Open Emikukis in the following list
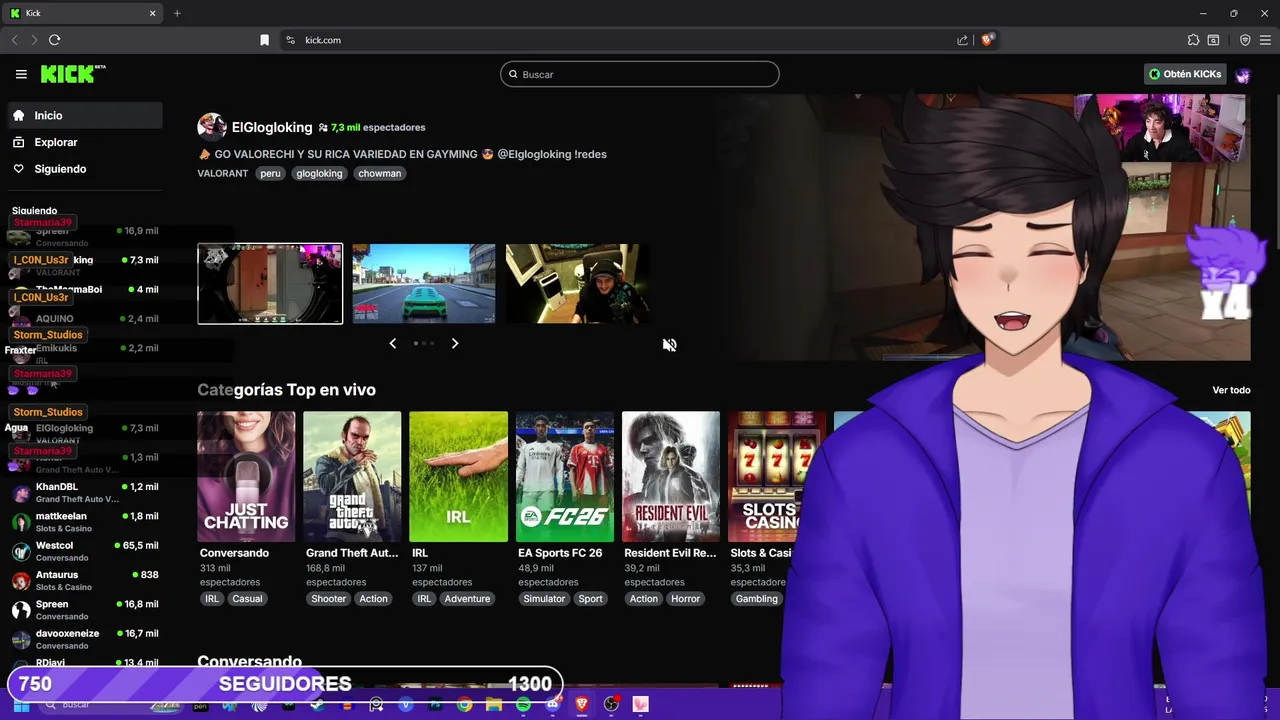This screenshot has width=1280, height=720. [85, 352]
